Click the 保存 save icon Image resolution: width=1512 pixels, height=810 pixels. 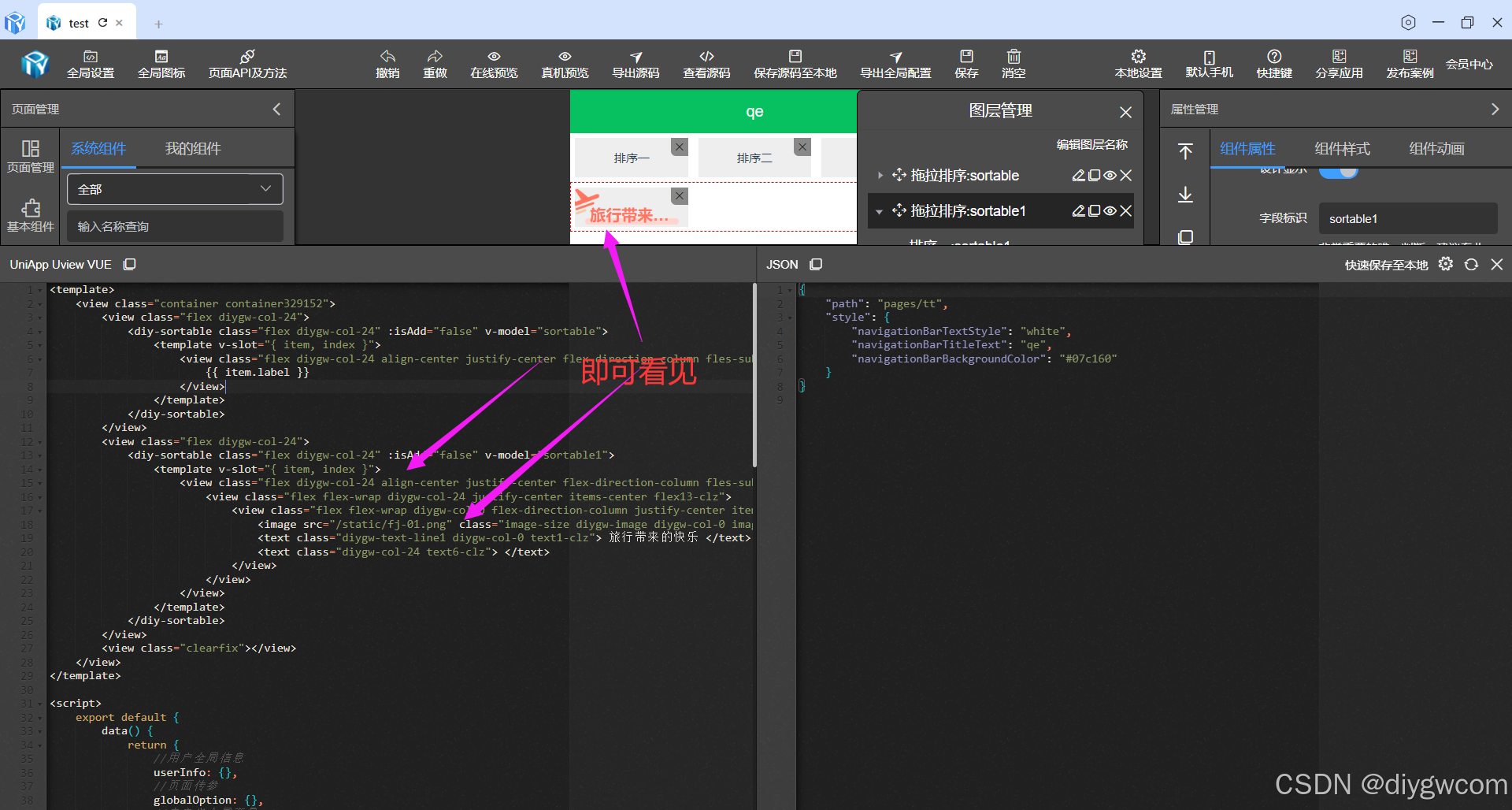(x=966, y=65)
